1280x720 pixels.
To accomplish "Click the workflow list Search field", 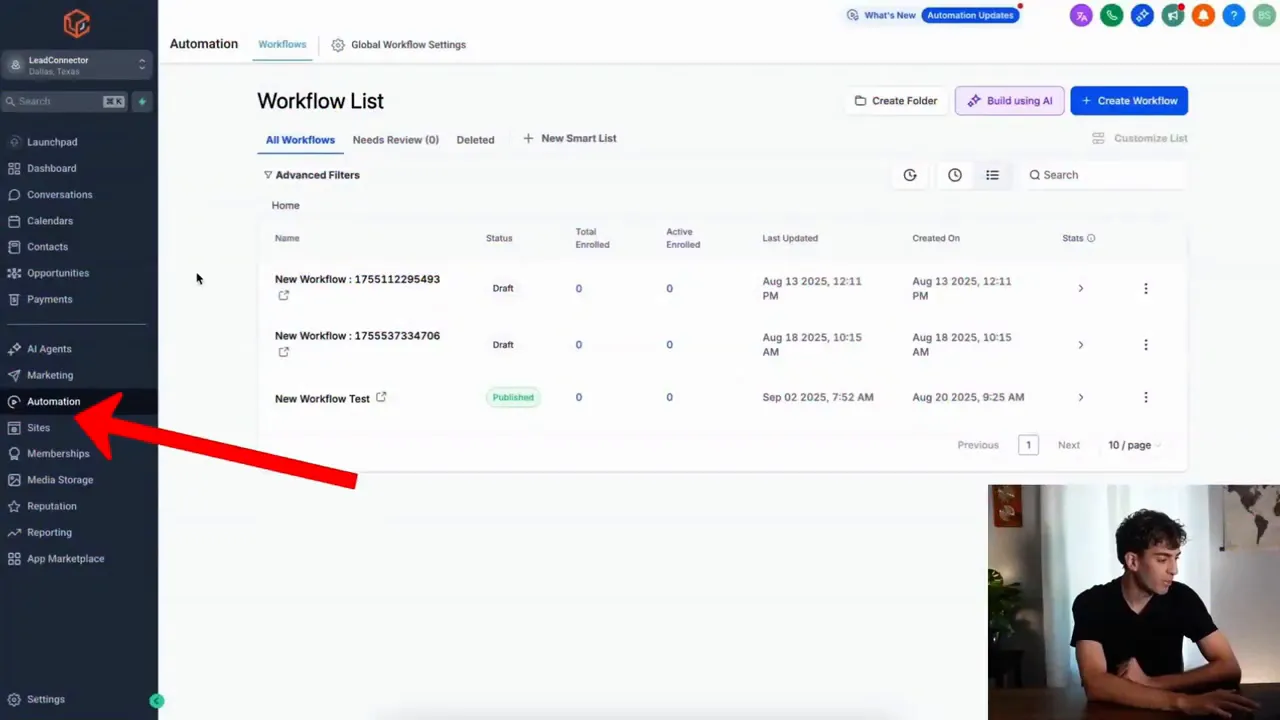I will tap(1104, 175).
